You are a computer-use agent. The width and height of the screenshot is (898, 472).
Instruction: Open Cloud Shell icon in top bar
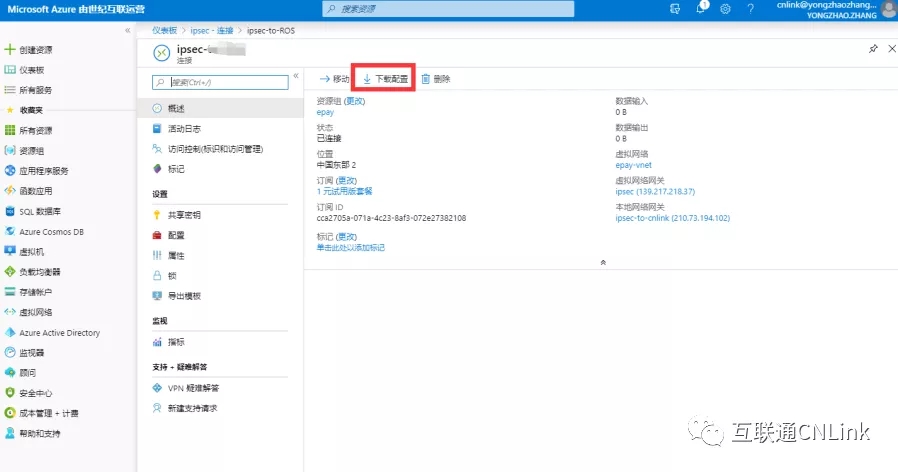point(675,9)
